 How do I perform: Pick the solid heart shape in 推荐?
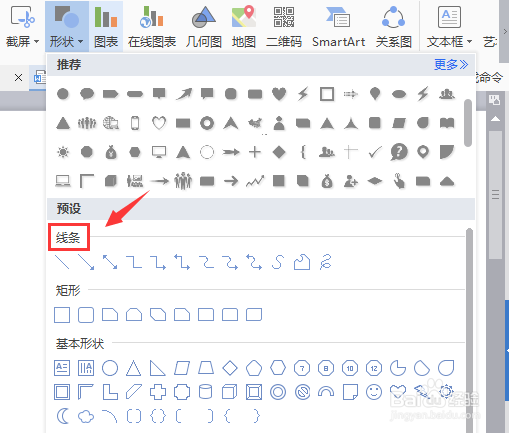(x=279, y=94)
